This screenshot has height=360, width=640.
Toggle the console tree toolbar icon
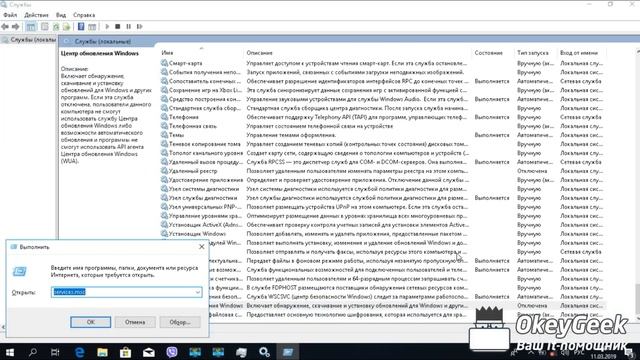click(31, 27)
